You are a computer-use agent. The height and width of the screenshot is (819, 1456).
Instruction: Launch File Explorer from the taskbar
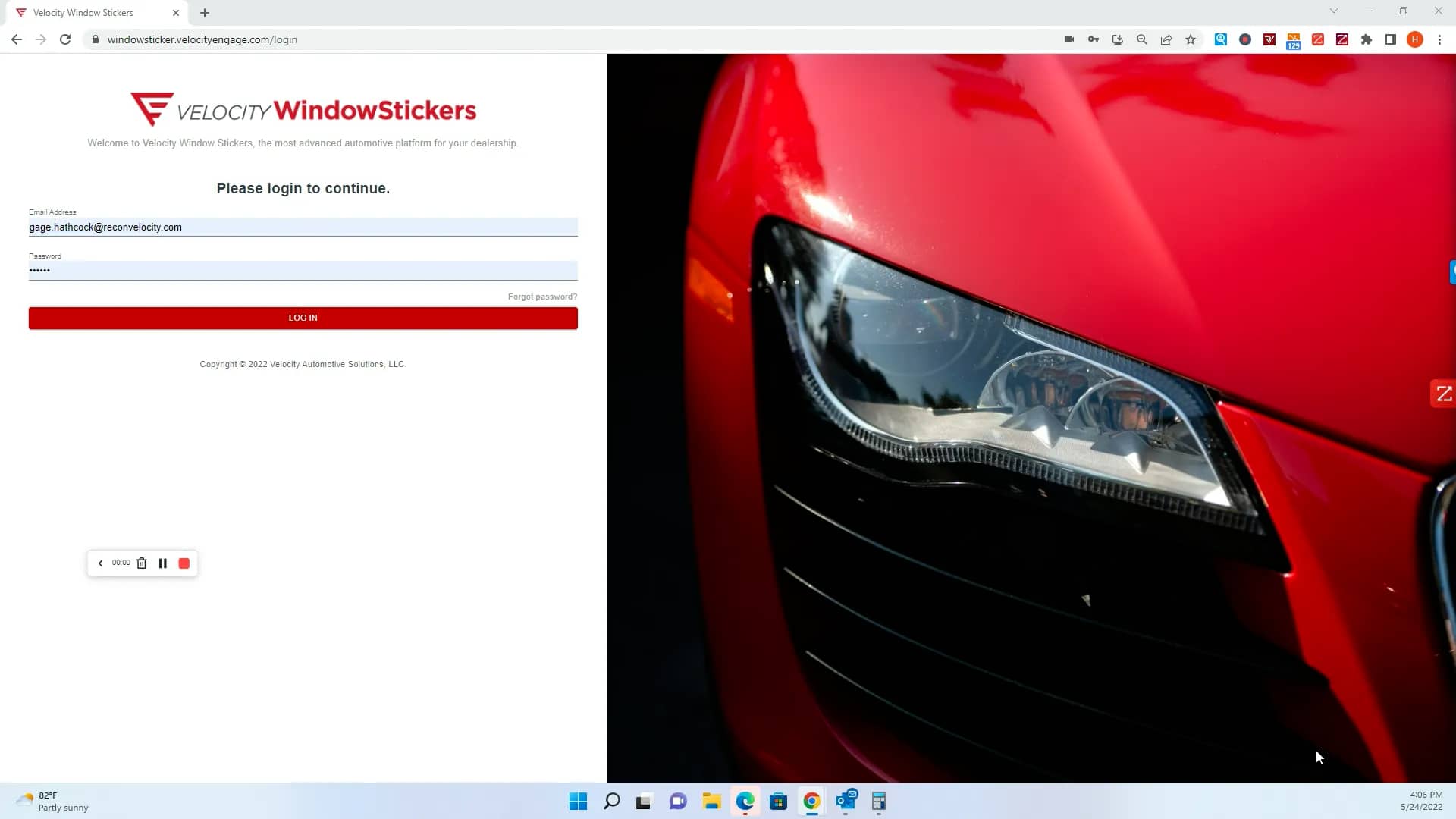pyautogui.click(x=711, y=801)
